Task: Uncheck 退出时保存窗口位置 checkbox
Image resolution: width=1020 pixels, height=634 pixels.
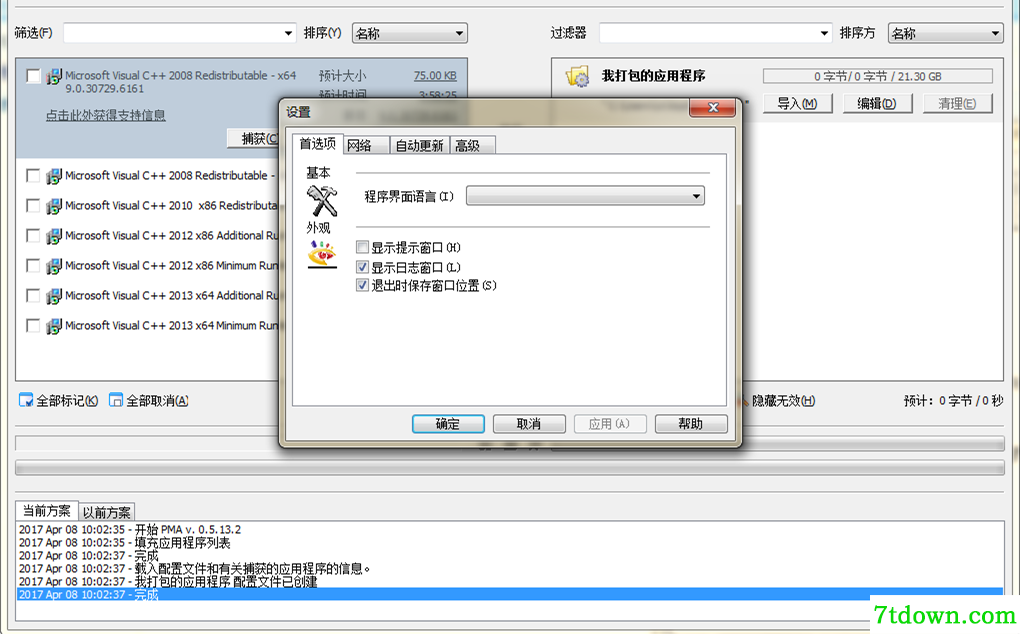Action: 362,285
